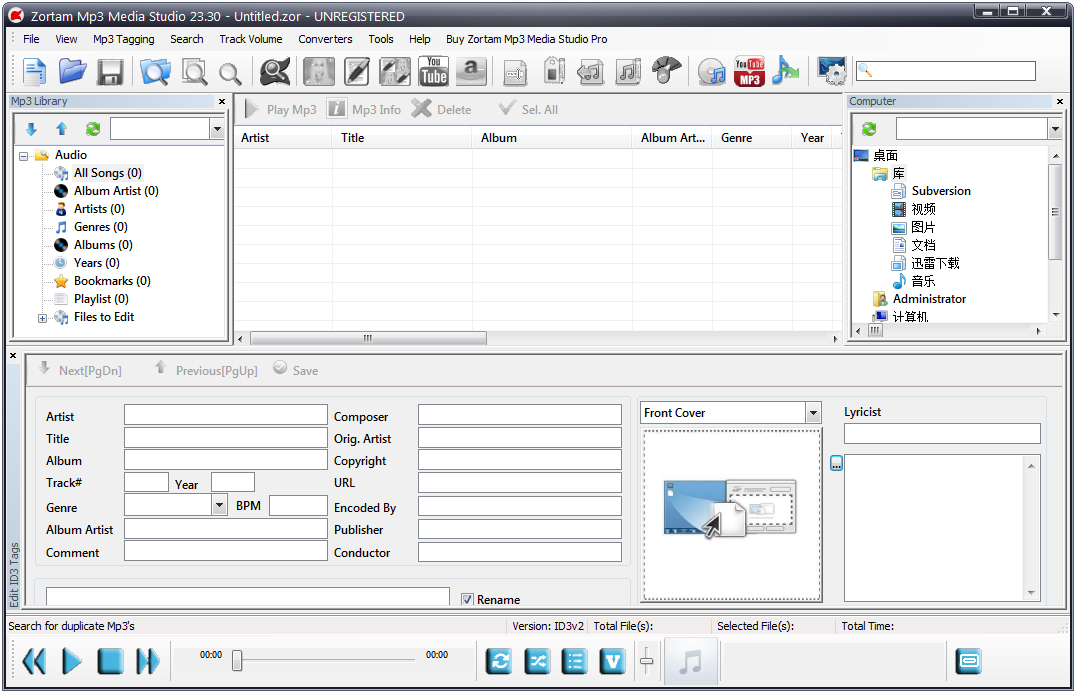This screenshot has width=1074, height=692.
Task: Open Buy Zortam Mp3 Media Studio Pro menu
Action: point(527,39)
